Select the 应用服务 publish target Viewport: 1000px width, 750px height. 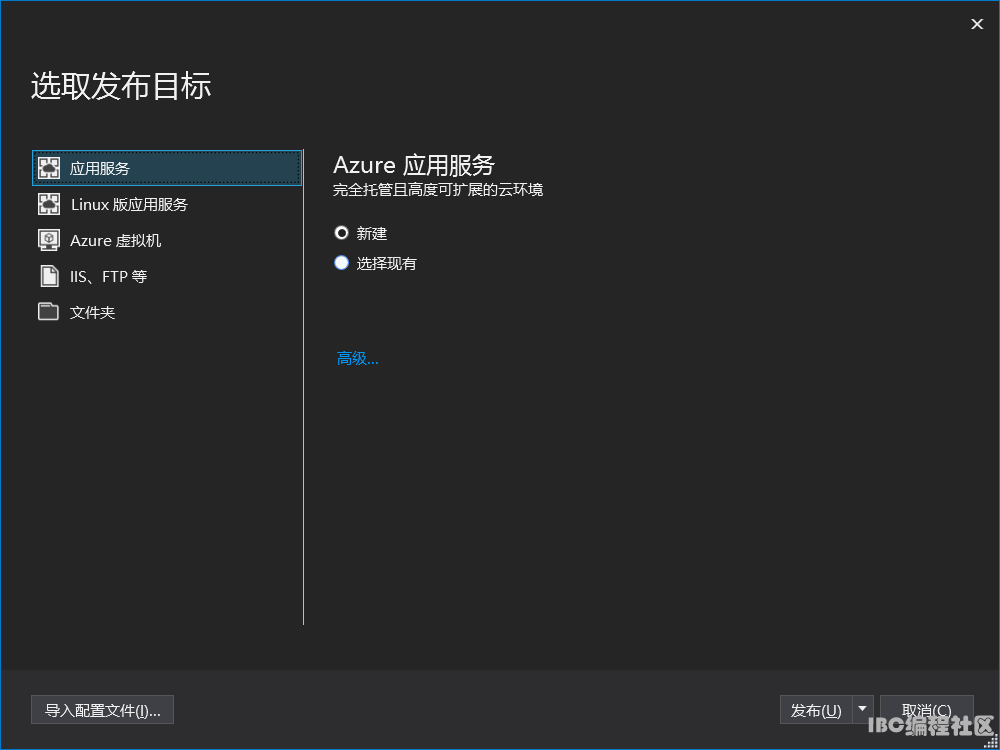[x=167, y=168]
